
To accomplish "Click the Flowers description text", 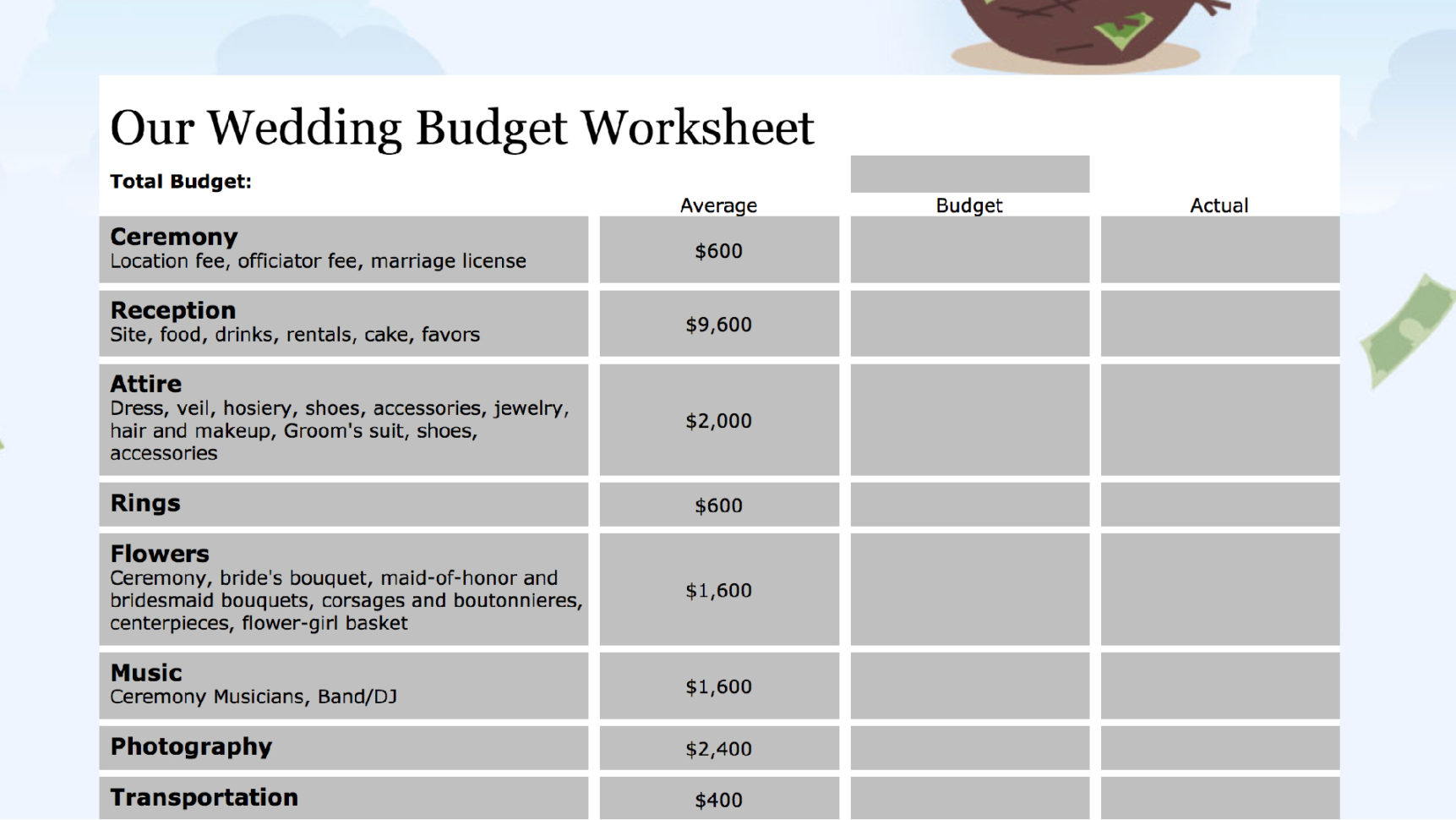I will (x=346, y=600).
